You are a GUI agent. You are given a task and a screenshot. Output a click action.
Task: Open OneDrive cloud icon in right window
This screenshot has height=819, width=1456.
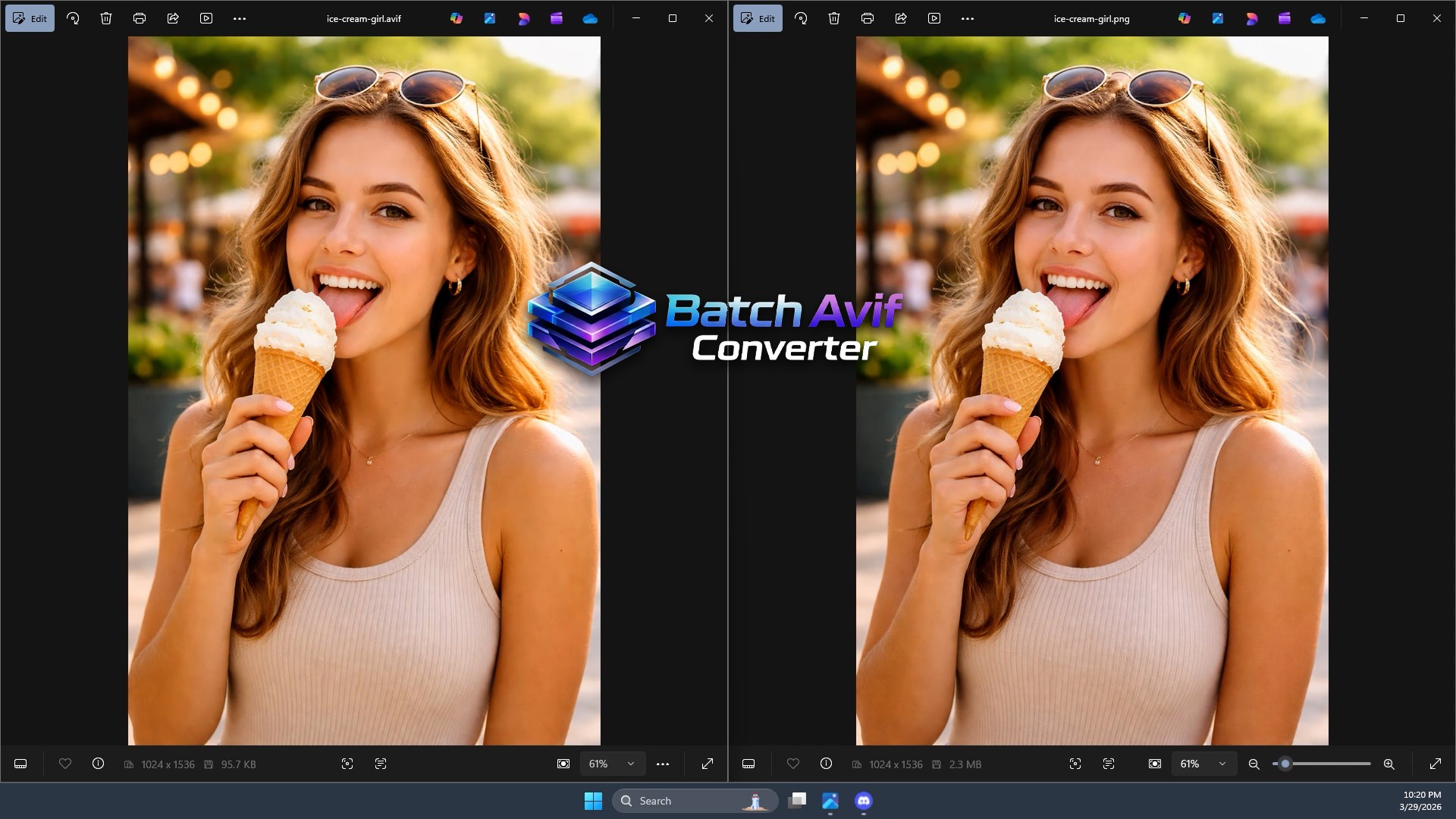pyautogui.click(x=1318, y=18)
